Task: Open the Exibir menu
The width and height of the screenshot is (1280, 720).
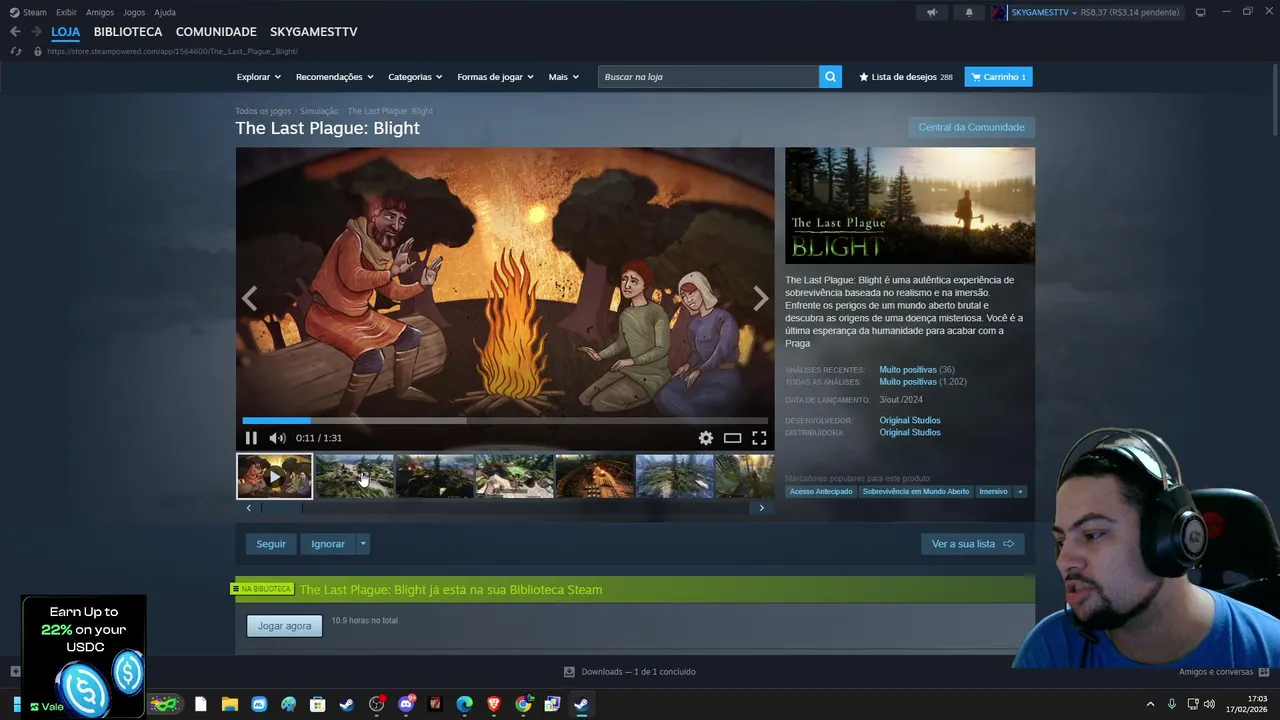Action: click(66, 12)
